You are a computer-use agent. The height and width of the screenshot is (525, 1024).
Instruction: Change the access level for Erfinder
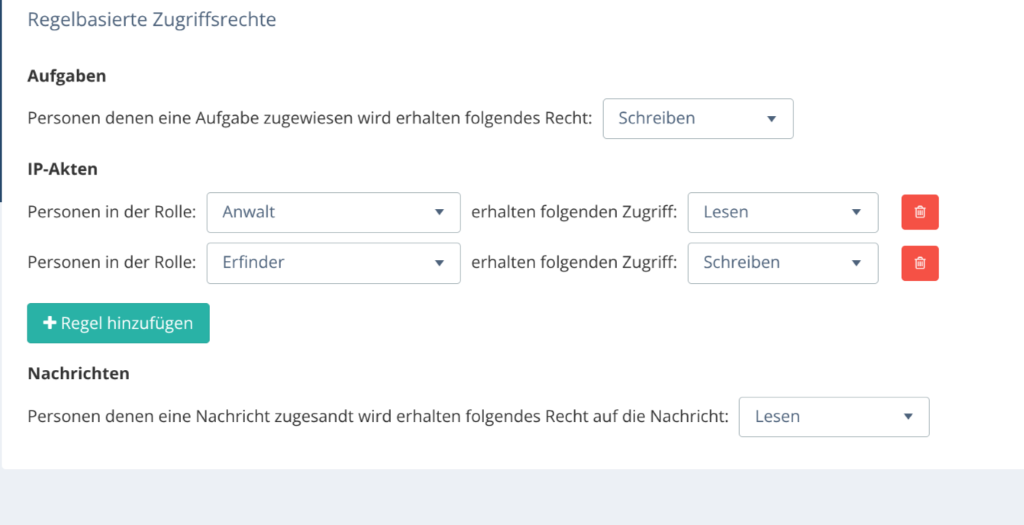click(782, 263)
